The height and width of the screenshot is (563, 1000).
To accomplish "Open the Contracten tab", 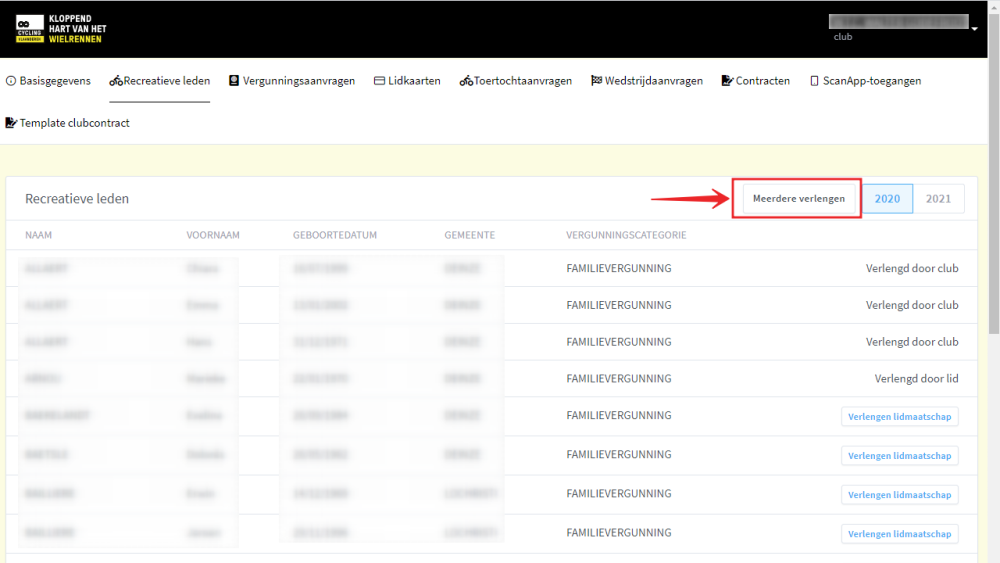I will point(756,81).
